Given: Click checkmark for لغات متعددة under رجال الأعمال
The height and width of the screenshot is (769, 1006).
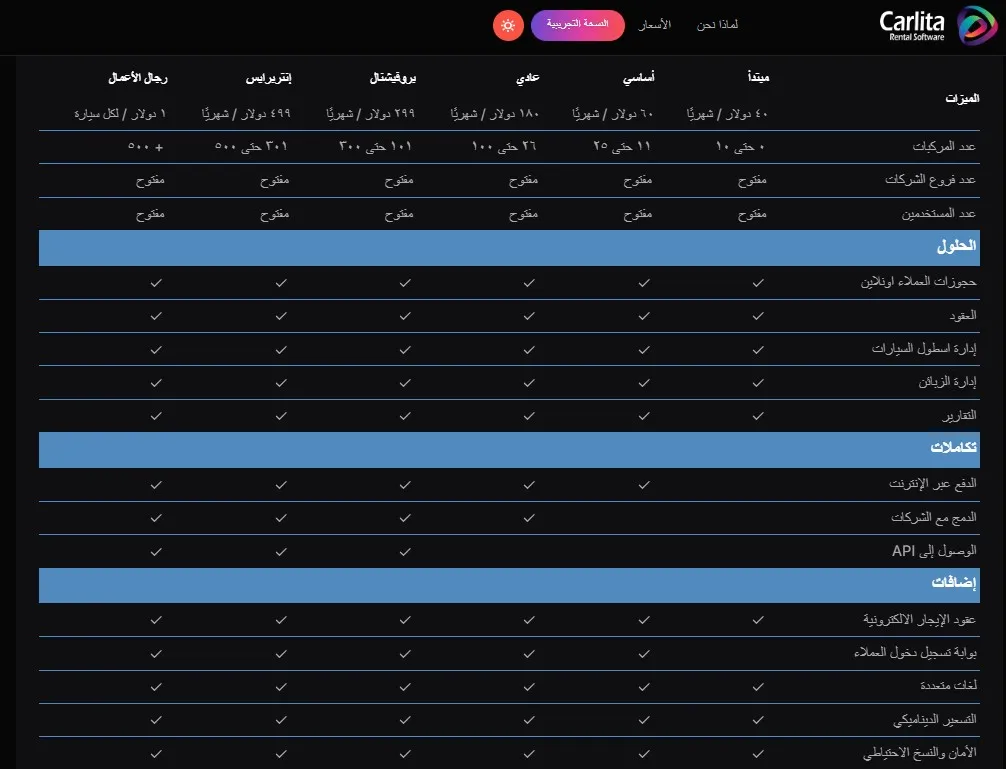Looking at the screenshot, I should (156, 687).
